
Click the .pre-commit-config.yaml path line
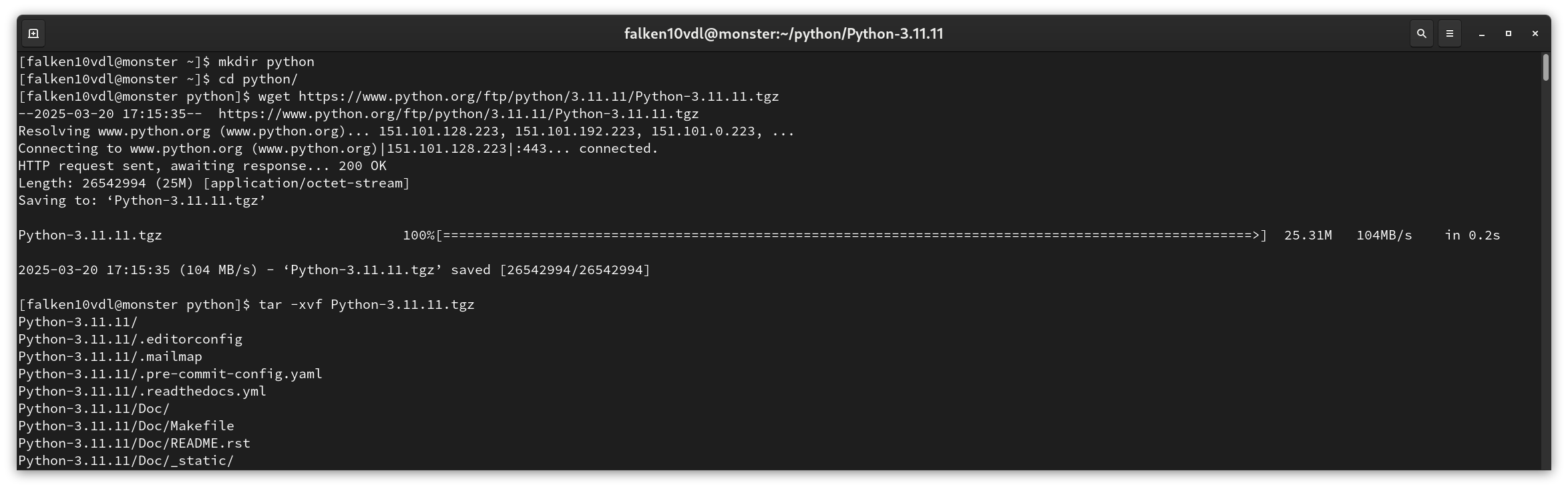point(170,374)
